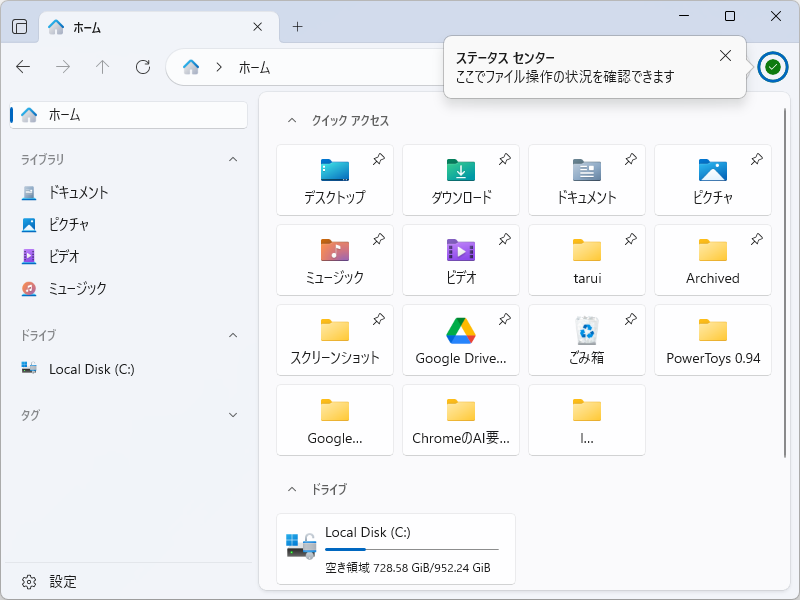Viewport: 800px width, 600px height.
Task: Open the Google Drive folder tile
Action: (x=460, y=340)
